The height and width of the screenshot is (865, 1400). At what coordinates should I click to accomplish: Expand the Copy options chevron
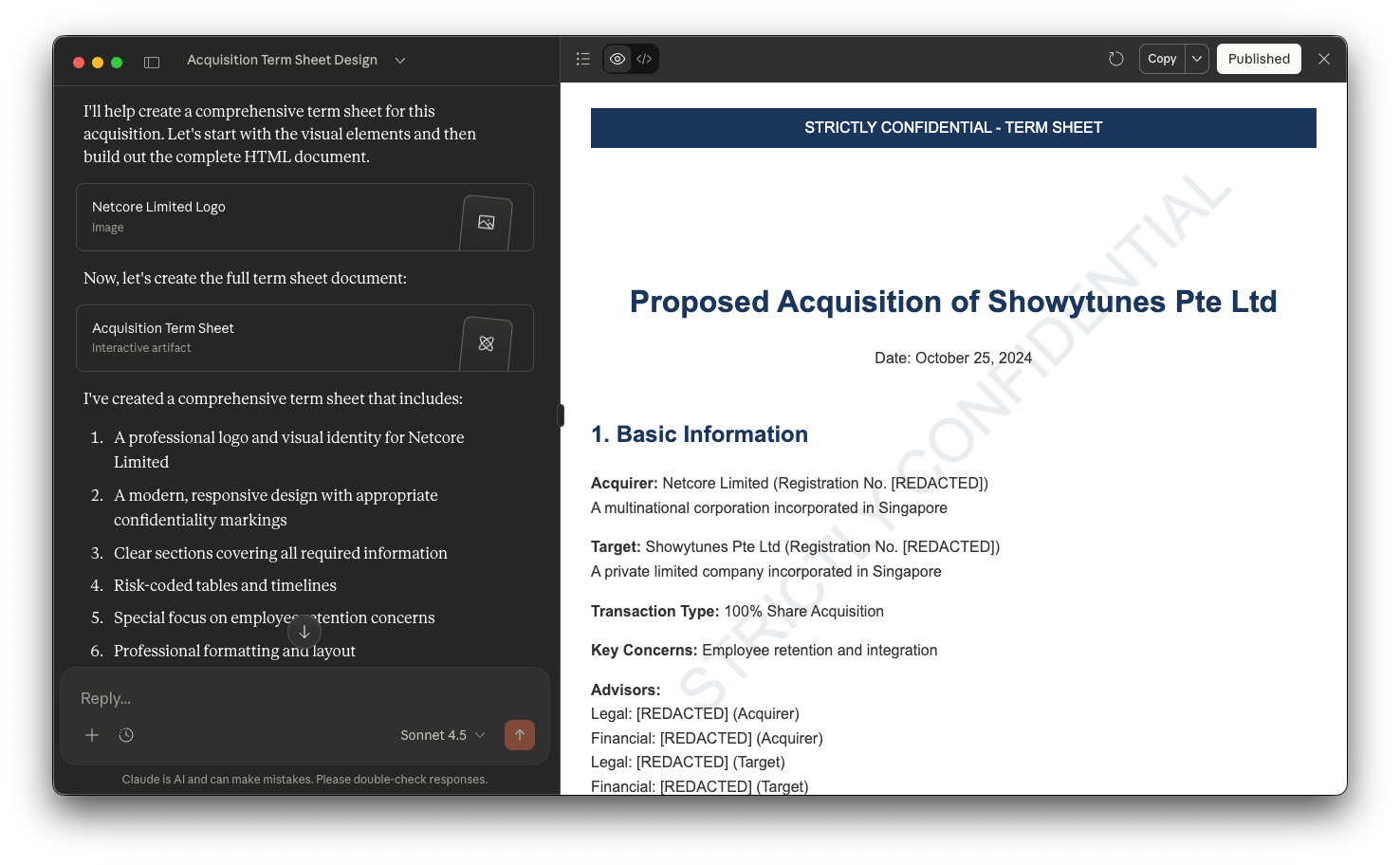click(1197, 59)
